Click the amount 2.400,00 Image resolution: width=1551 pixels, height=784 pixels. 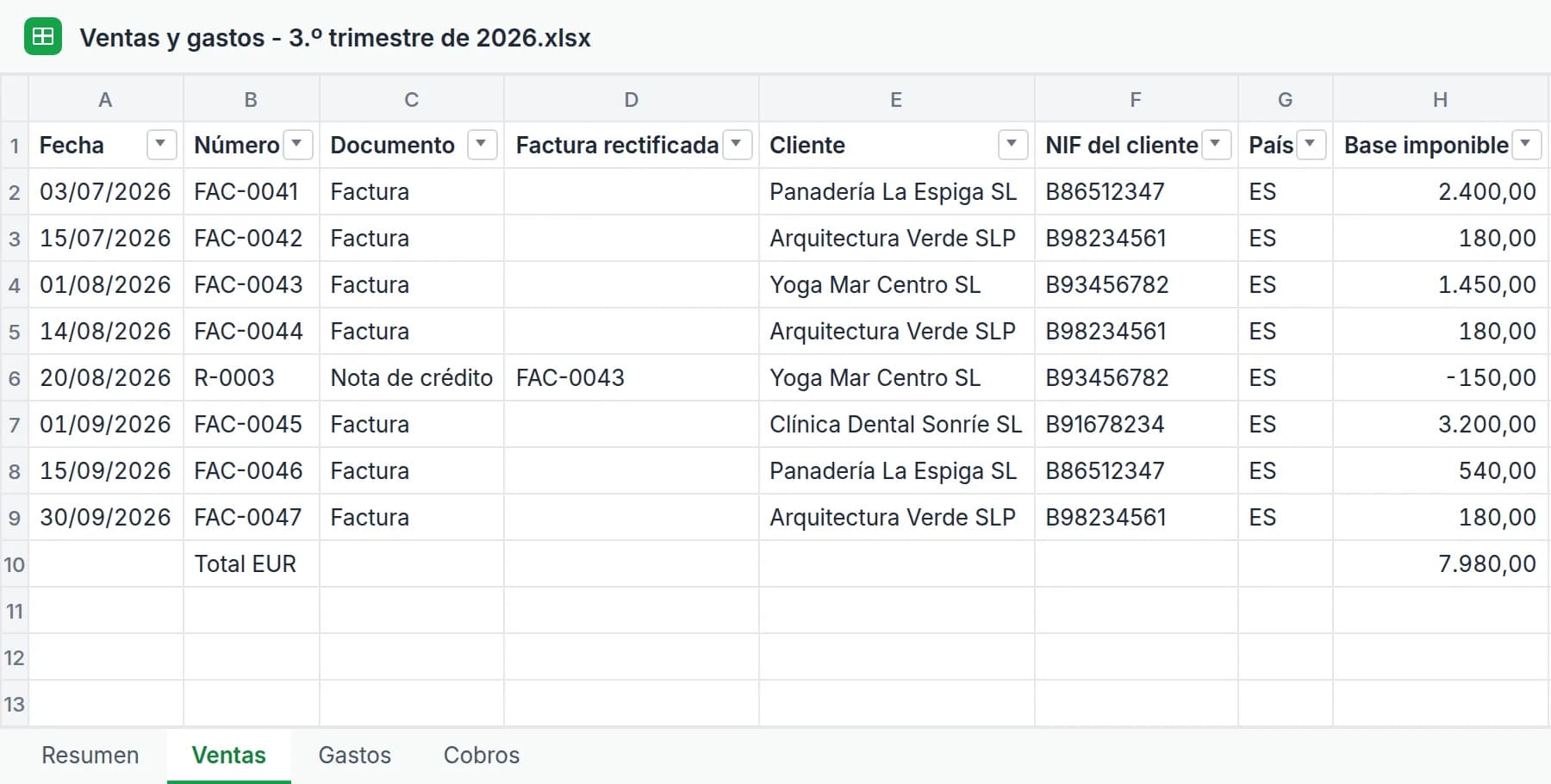point(1440,191)
